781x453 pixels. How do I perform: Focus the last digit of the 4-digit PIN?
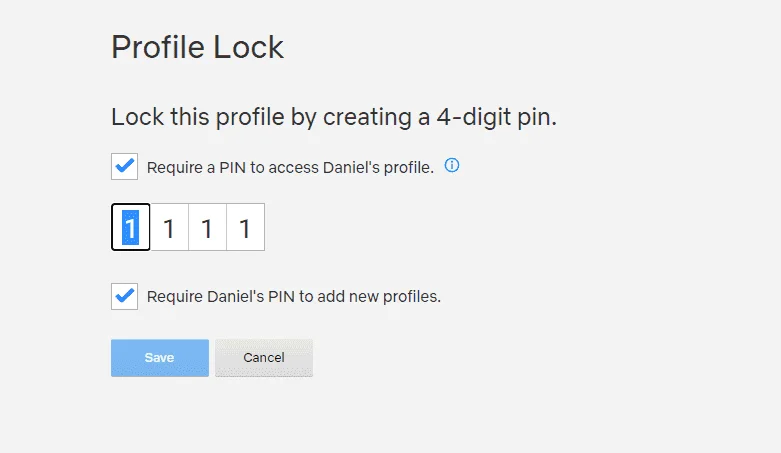pyautogui.click(x=246, y=227)
